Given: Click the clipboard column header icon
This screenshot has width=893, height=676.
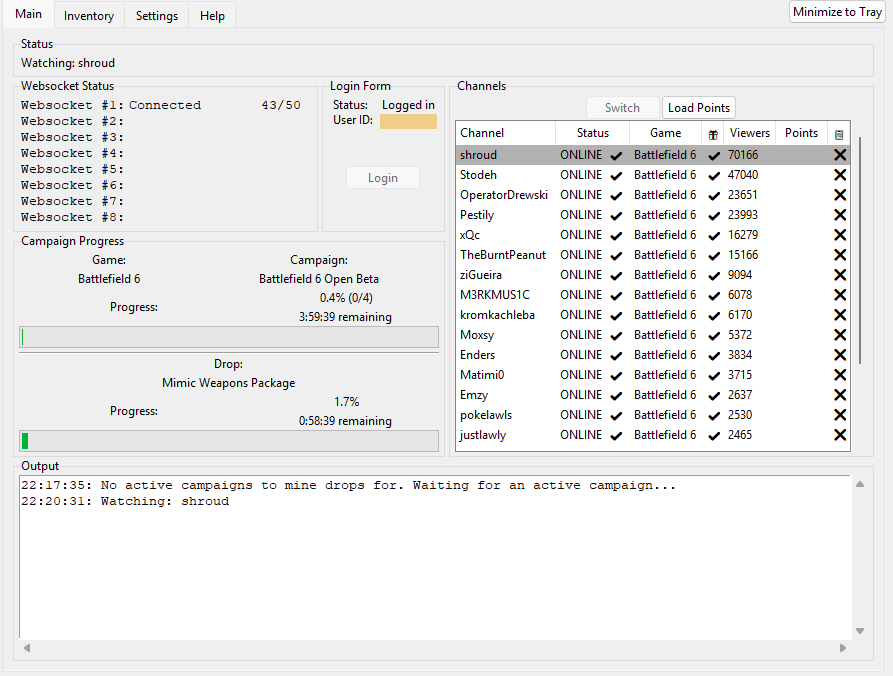Looking at the screenshot, I should pyautogui.click(x=839, y=134).
